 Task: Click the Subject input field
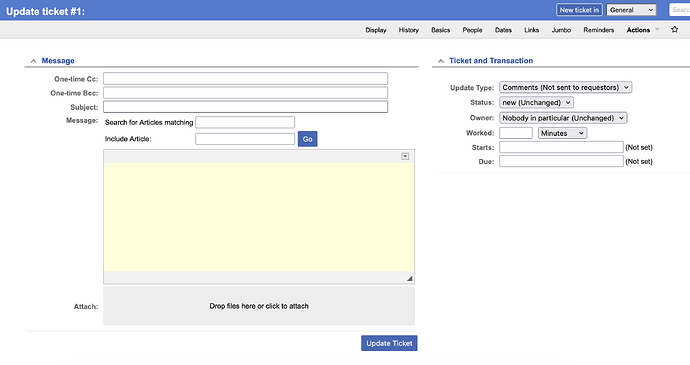tap(246, 107)
